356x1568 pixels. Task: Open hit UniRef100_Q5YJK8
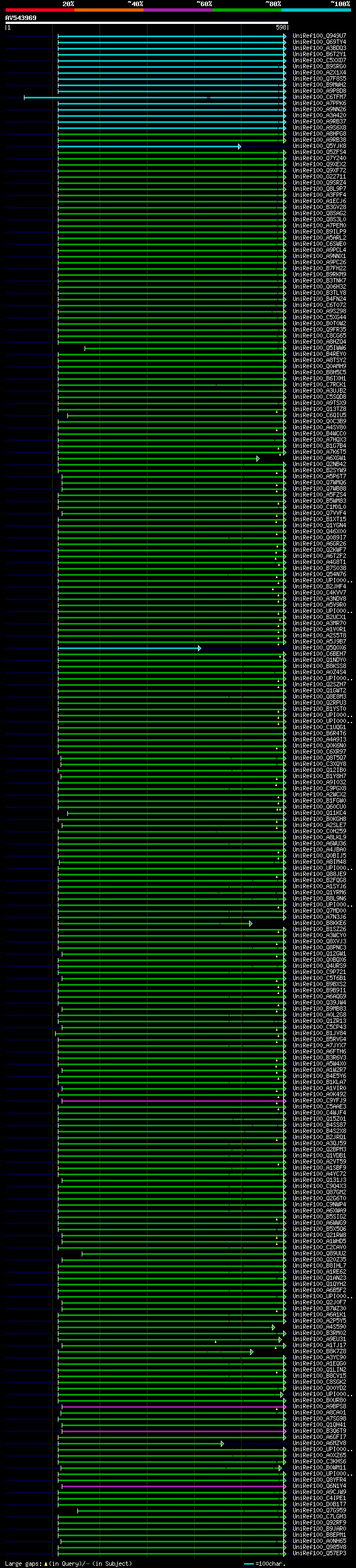(319, 146)
